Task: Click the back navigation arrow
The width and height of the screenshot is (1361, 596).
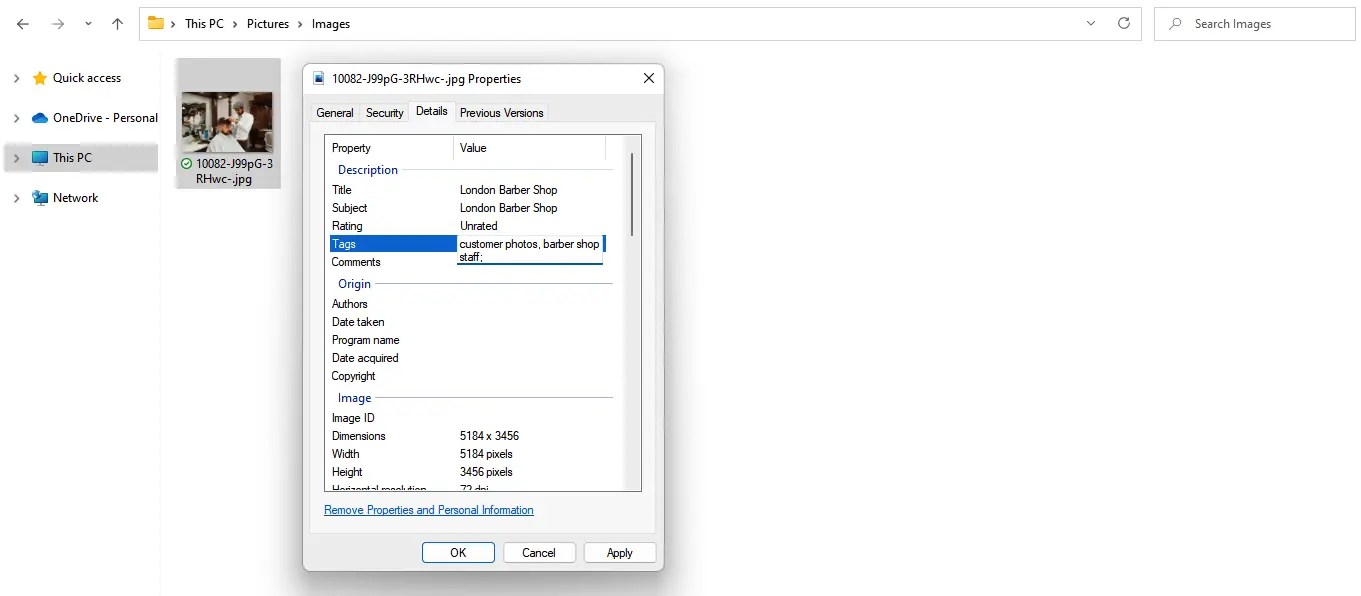Action: (x=22, y=23)
